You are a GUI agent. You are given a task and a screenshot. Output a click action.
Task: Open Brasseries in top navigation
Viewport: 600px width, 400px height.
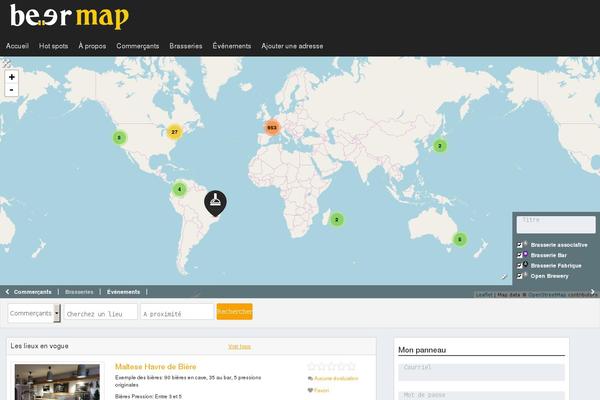point(186,46)
